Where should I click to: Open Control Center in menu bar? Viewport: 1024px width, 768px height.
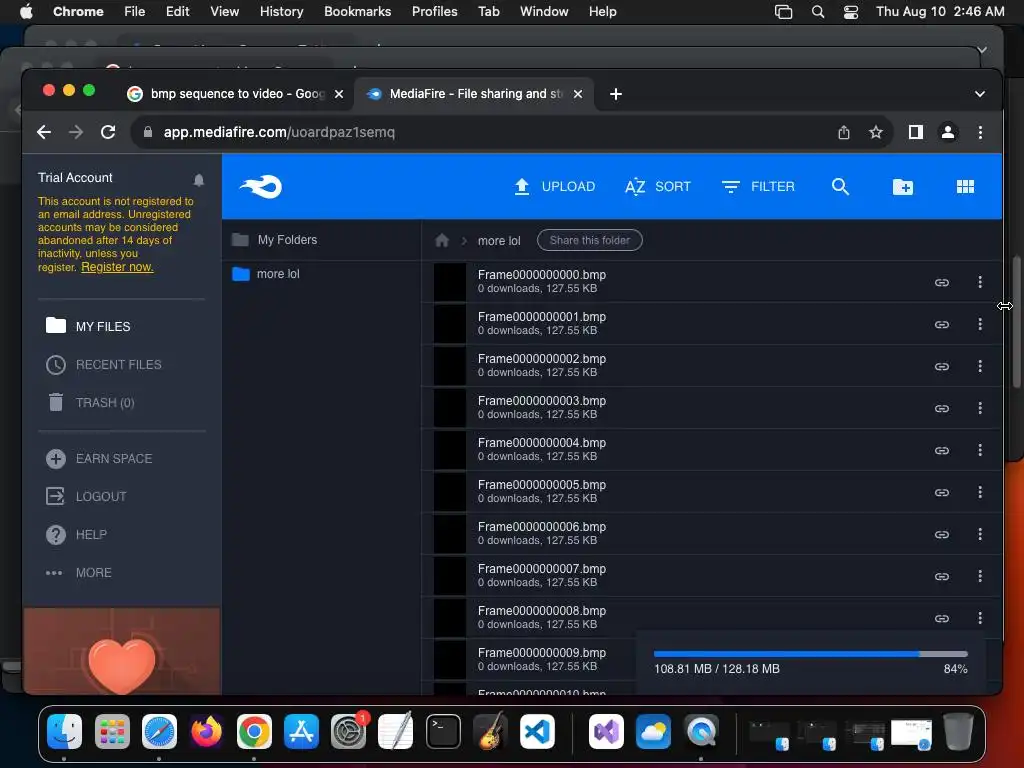pos(850,12)
